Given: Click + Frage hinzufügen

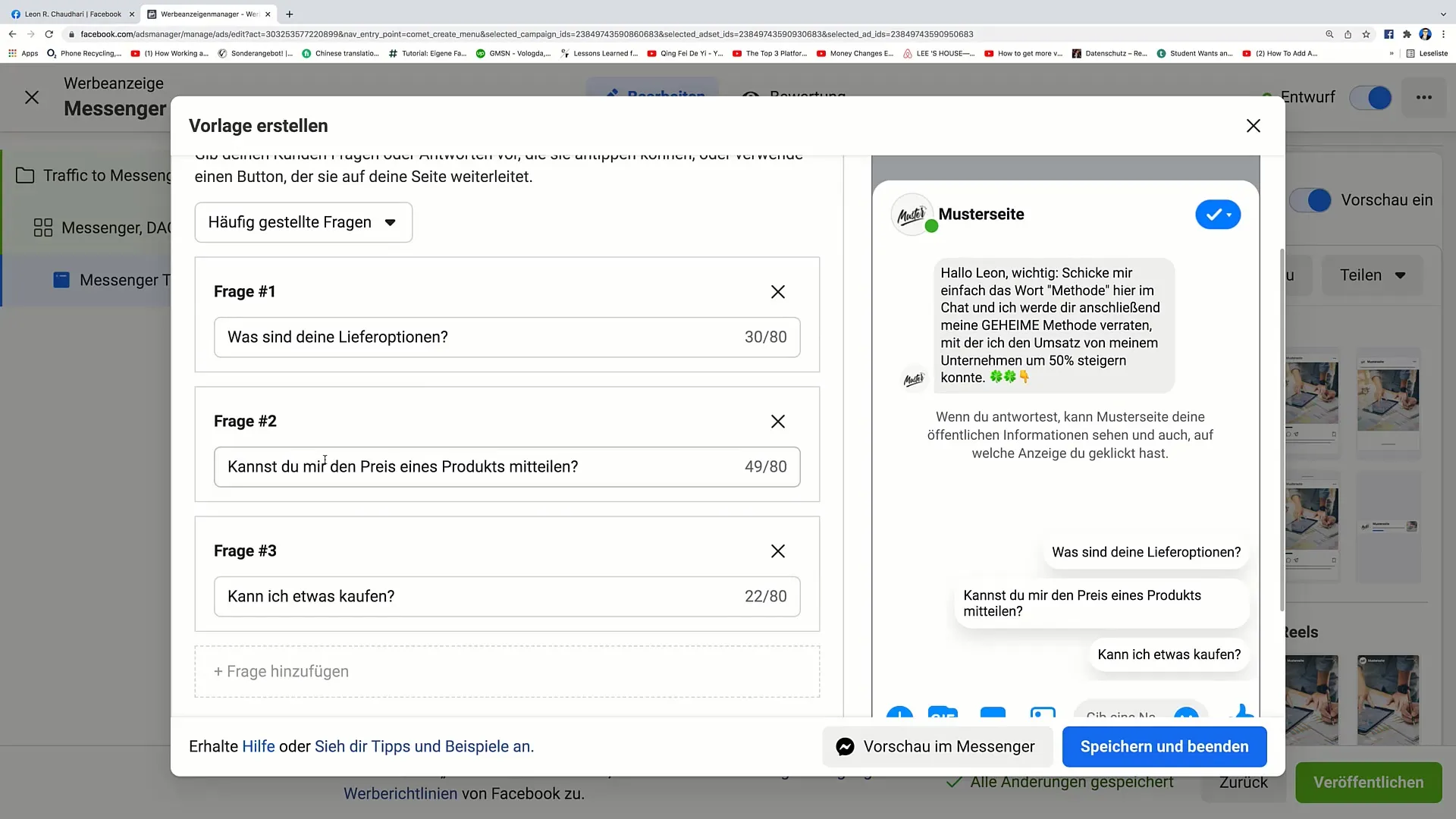Looking at the screenshot, I should pos(507,672).
